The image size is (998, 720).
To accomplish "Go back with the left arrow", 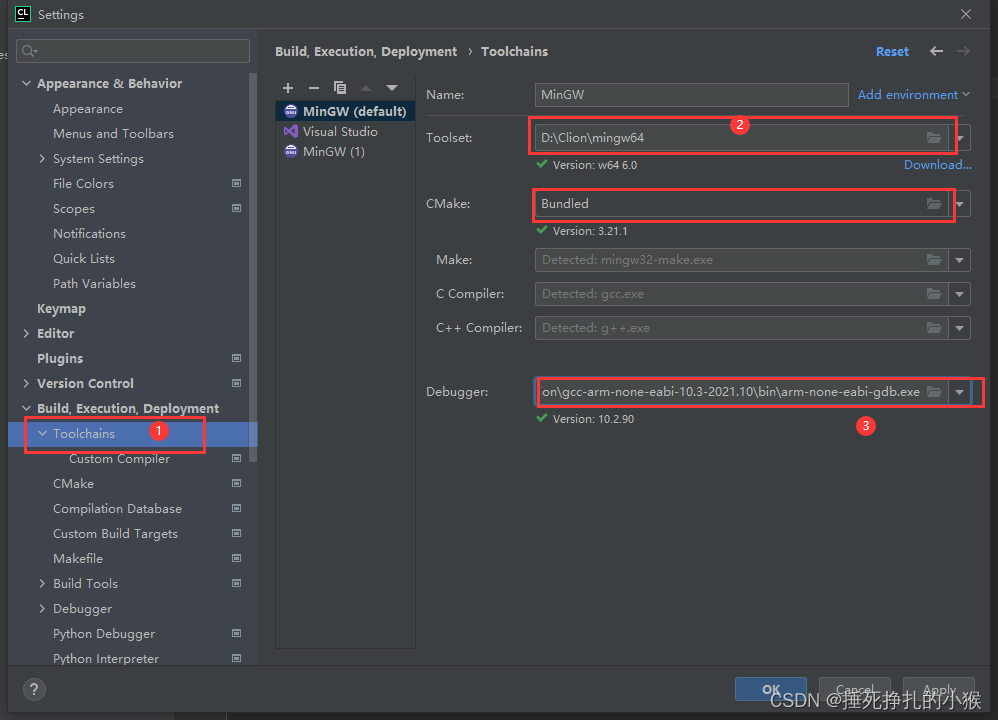I will 936,51.
